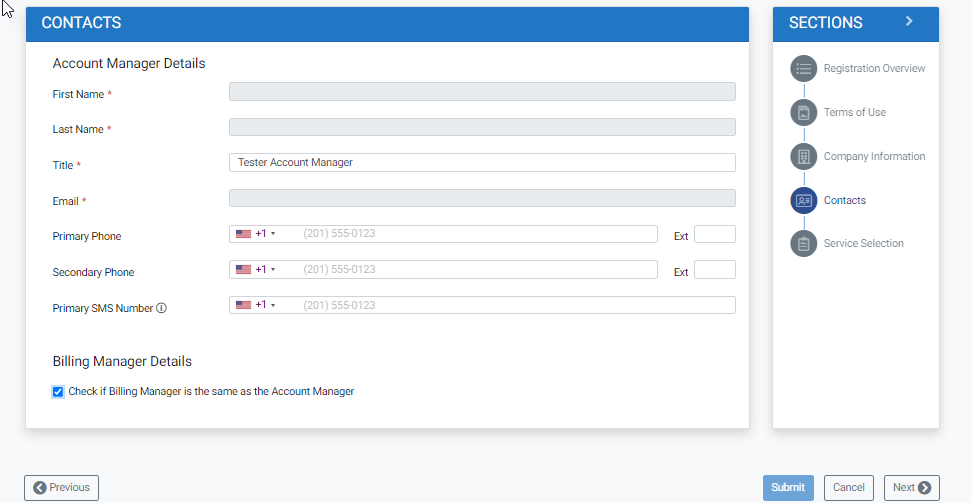Click the Registration Overview step icon
Screen dimensions: 972x503
[803, 68]
